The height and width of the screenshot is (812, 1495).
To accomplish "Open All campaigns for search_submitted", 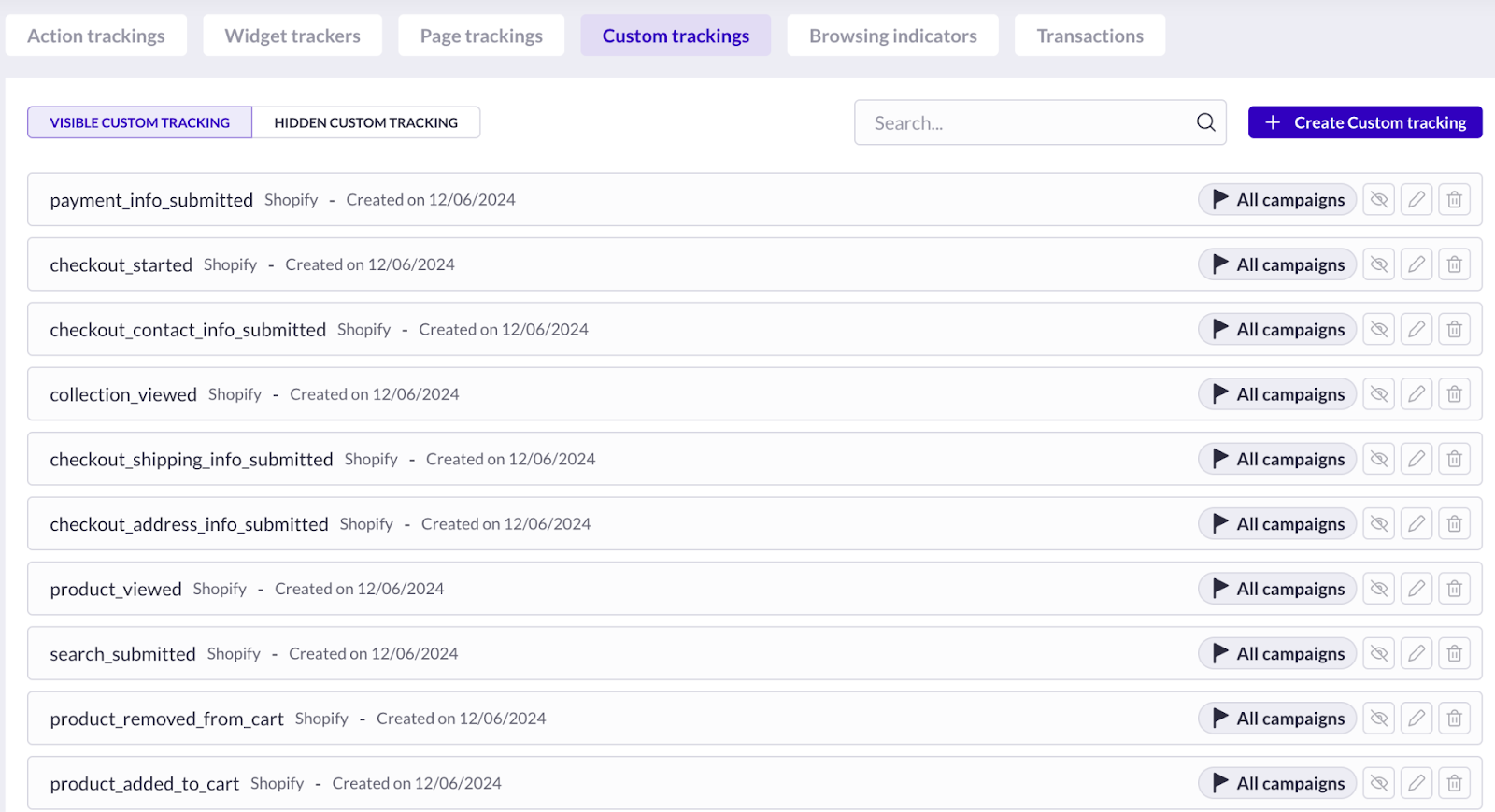I will (x=1277, y=653).
